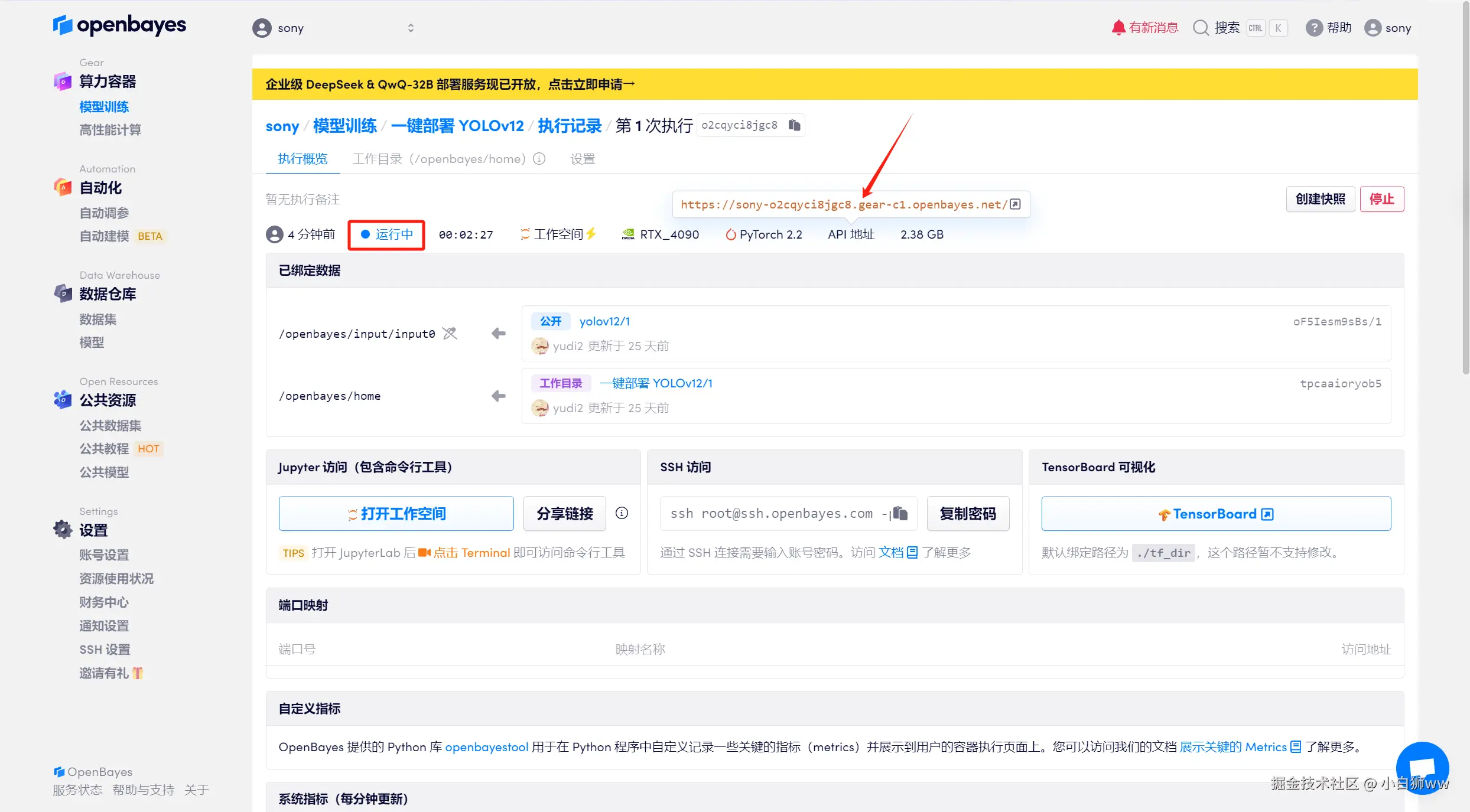Open 公共教程 in sidebar
The width and height of the screenshot is (1470, 812).
(104, 449)
